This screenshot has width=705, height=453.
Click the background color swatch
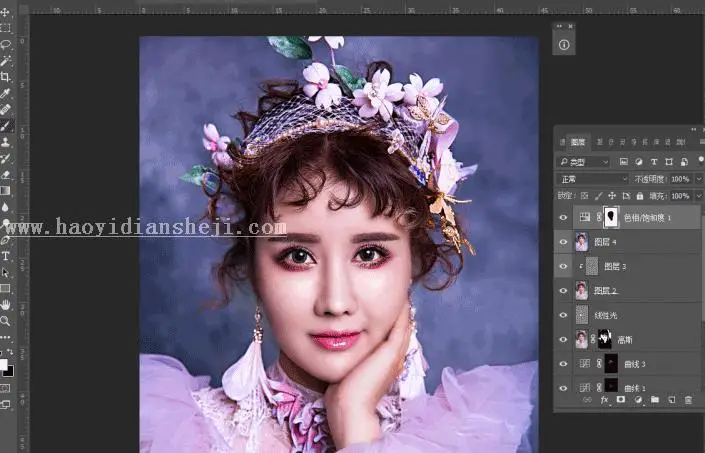point(10,372)
